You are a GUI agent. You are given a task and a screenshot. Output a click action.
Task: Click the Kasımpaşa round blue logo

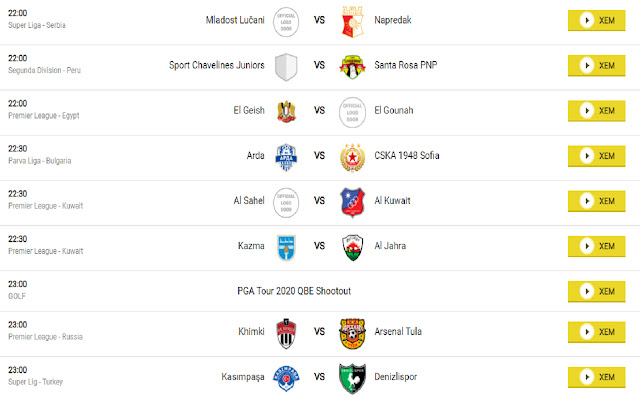[x=286, y=379]
